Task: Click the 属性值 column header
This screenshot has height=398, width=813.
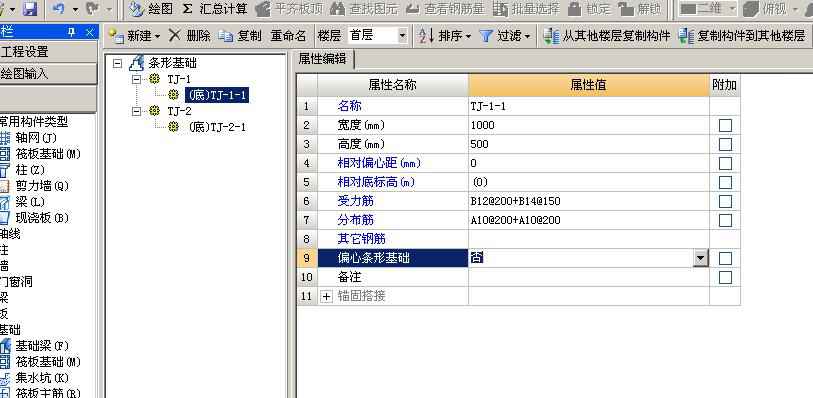Action: (x=588, y=85)
